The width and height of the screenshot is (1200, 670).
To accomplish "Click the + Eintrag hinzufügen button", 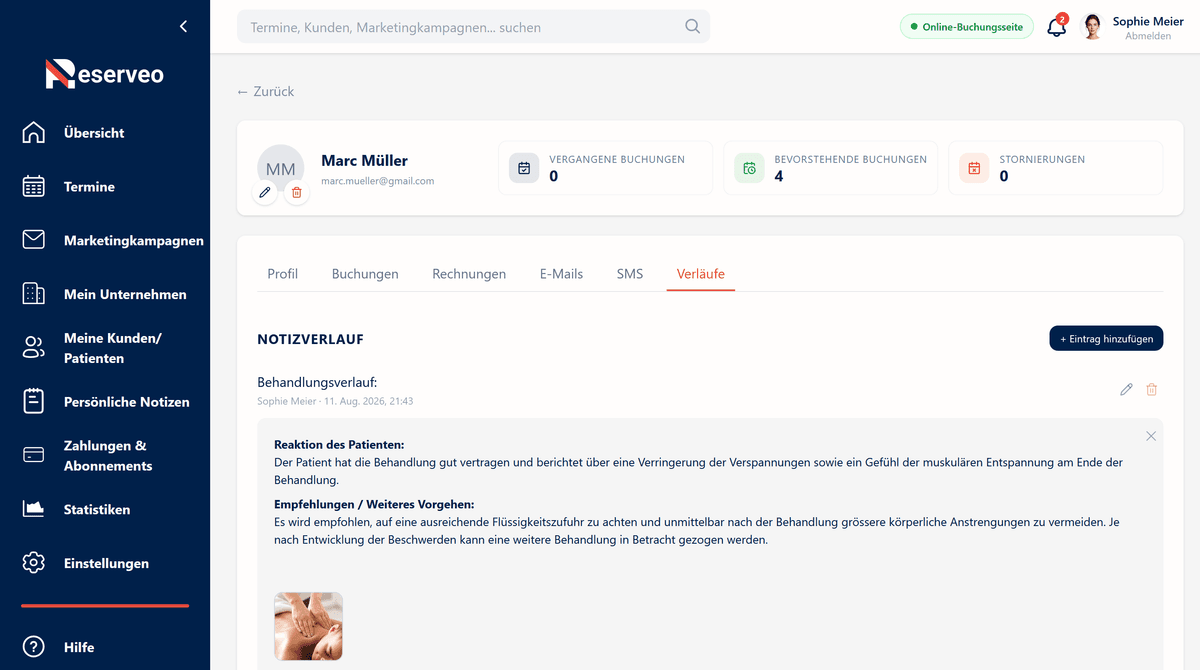I will click(1106, 339).
